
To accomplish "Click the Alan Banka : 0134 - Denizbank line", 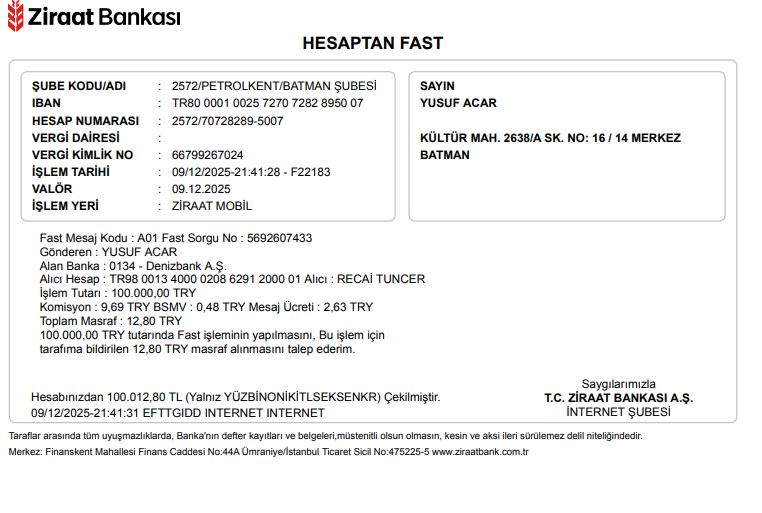I will (133, 266).
